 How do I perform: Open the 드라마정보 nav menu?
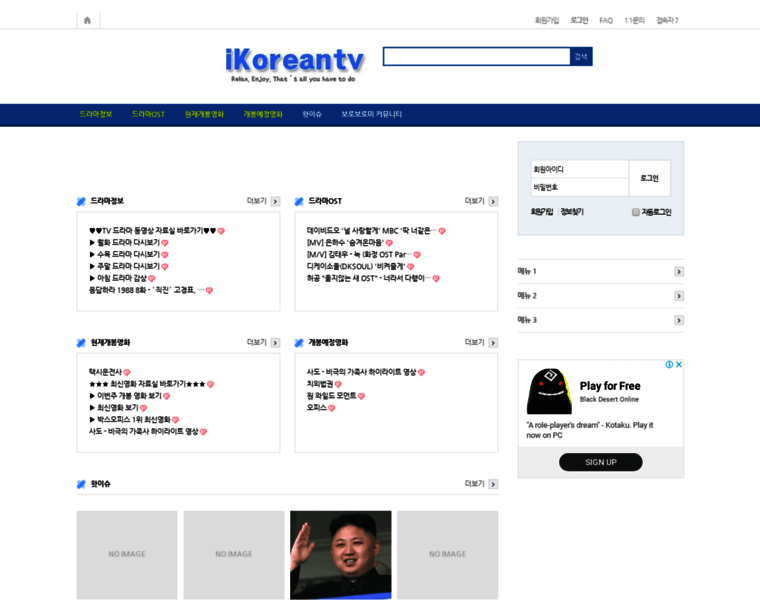point(96,114)
